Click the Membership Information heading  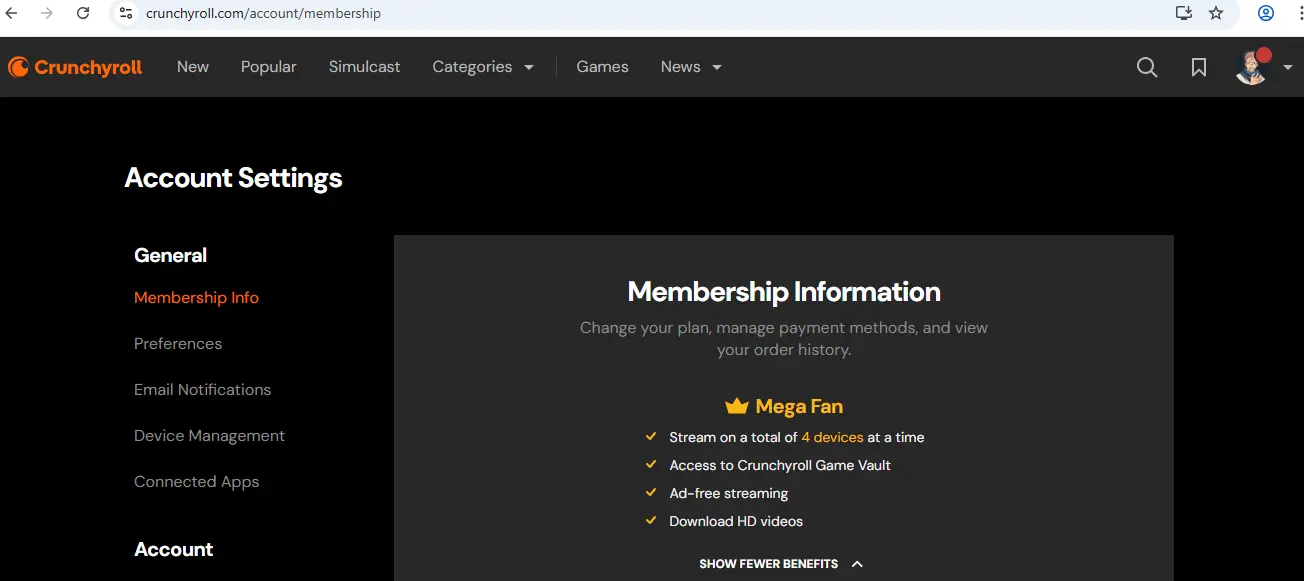click(x=784, y=292)
